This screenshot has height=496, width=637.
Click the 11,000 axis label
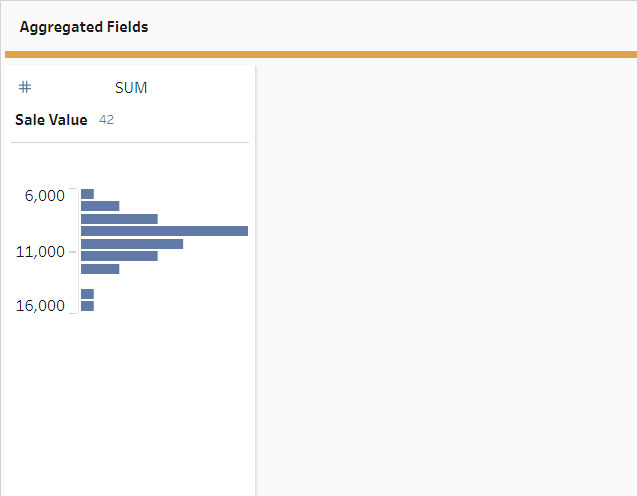41,251
